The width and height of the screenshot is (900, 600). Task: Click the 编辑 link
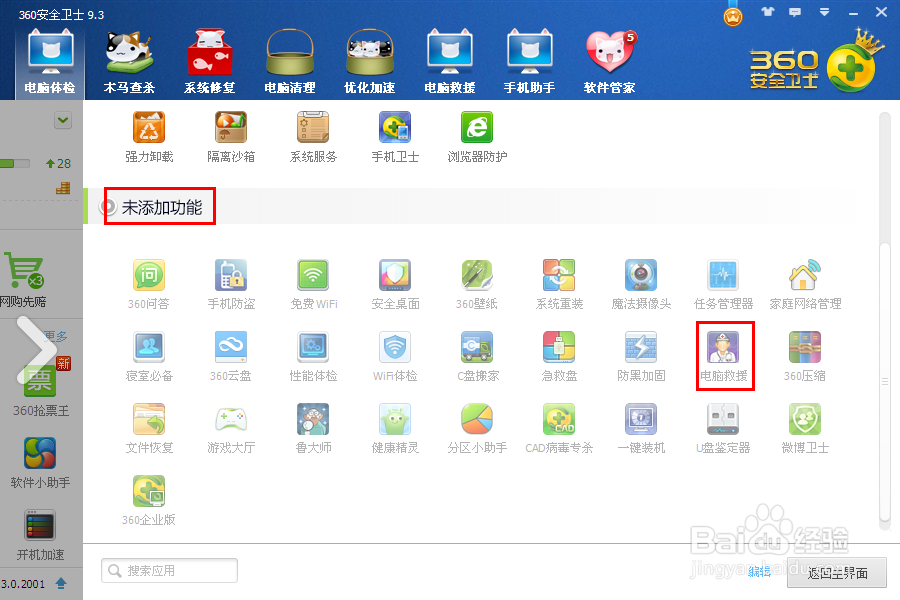click(759, 571)
